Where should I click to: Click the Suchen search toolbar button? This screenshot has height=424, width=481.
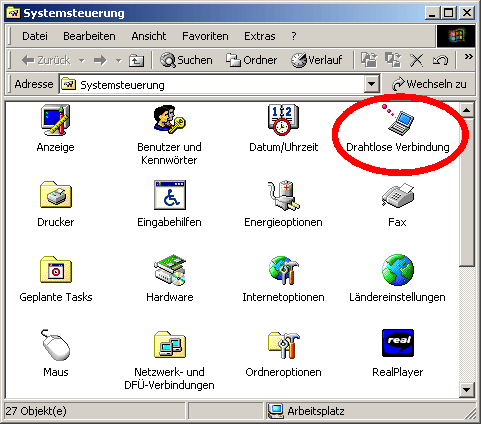[186, 60]
